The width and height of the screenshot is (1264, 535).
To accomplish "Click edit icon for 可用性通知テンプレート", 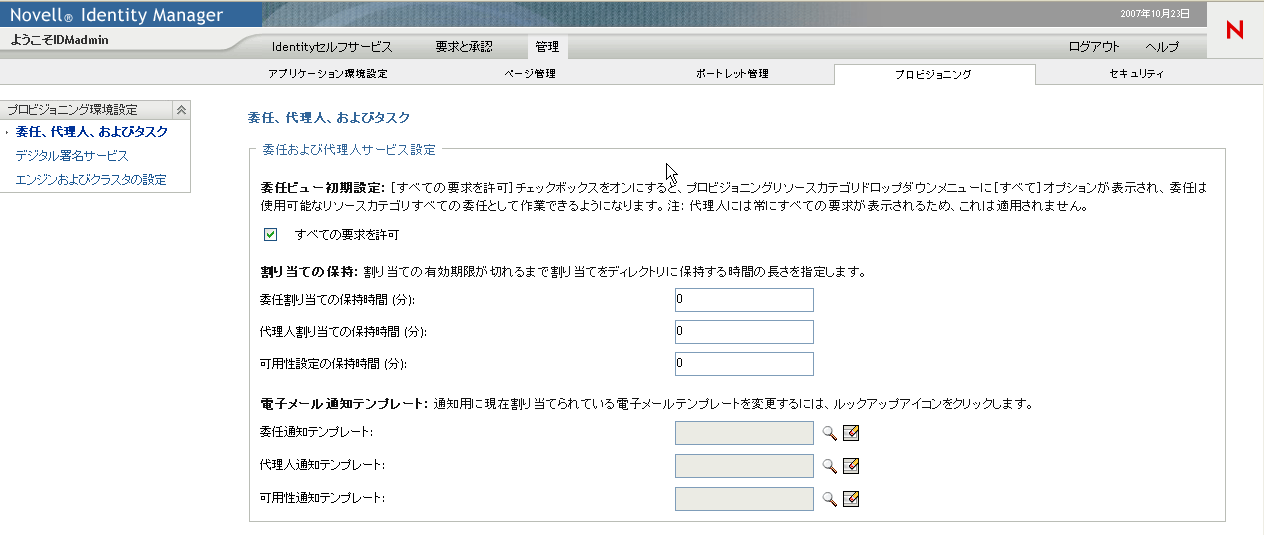I will point(851,499).
